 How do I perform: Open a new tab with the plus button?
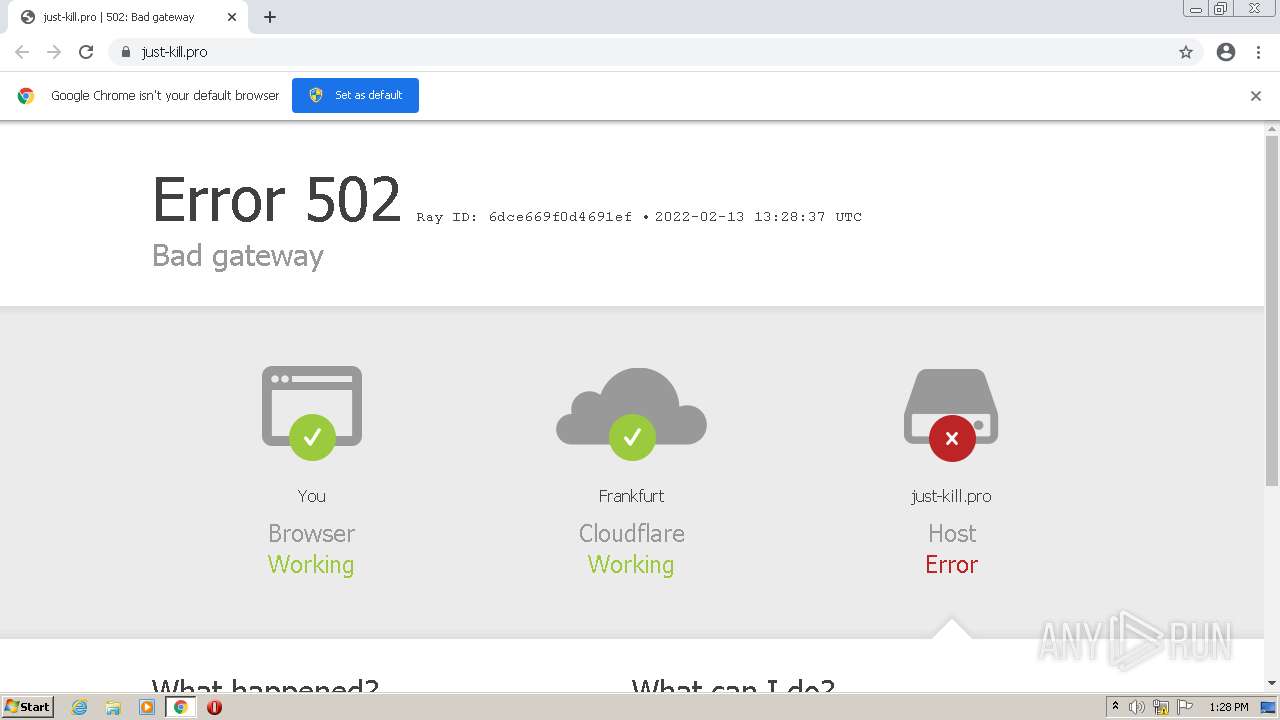pyautogui.click(x=270, y=17)
